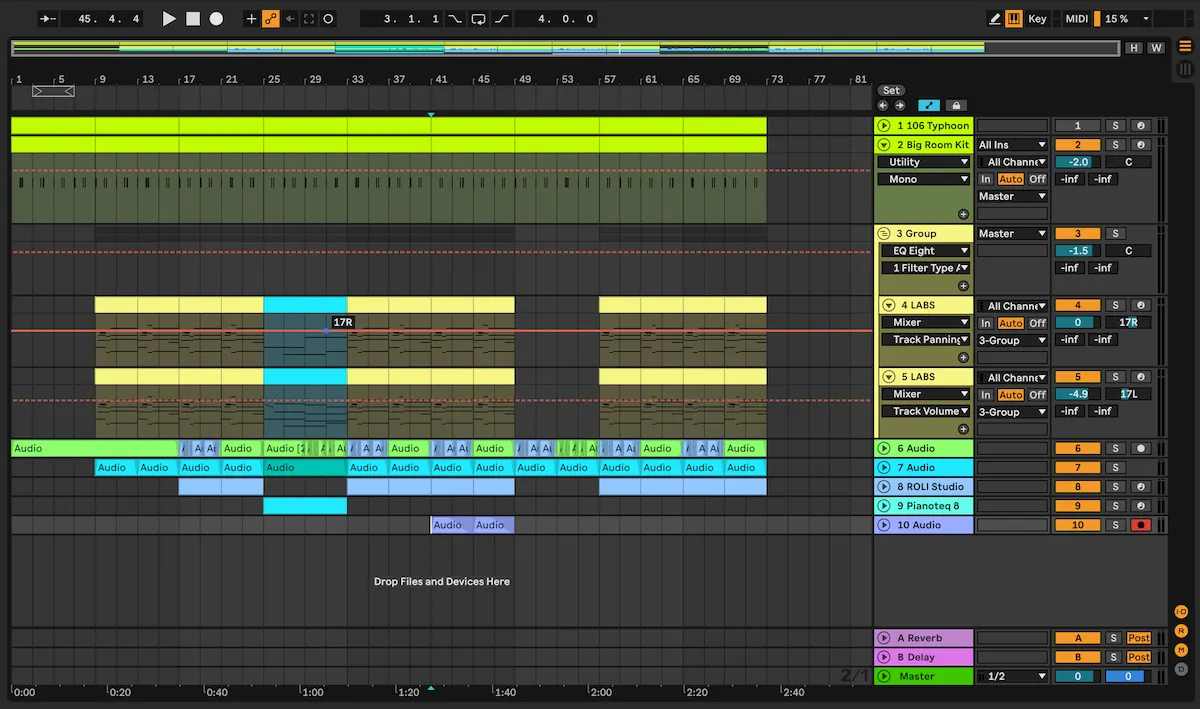Toggle the blue Automation Mode icon

pos(929,105)
